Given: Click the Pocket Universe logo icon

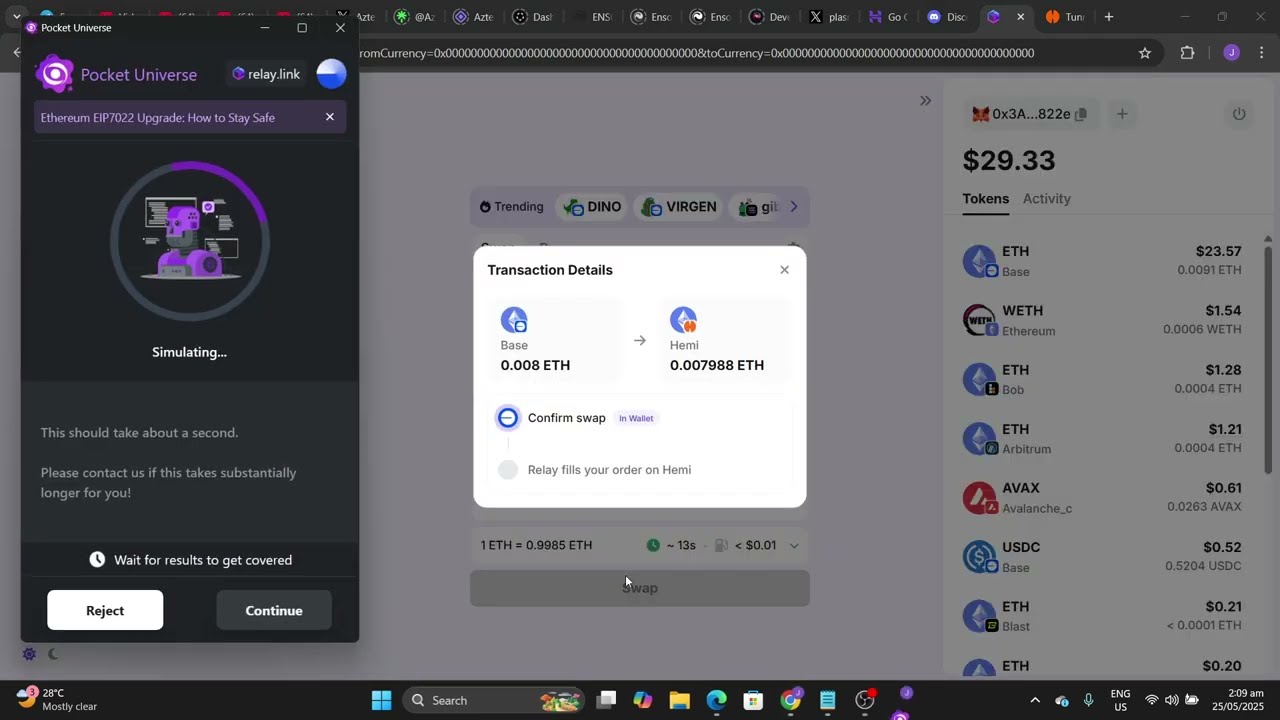Looking at the screenshot, I should [x=54, y=74].
